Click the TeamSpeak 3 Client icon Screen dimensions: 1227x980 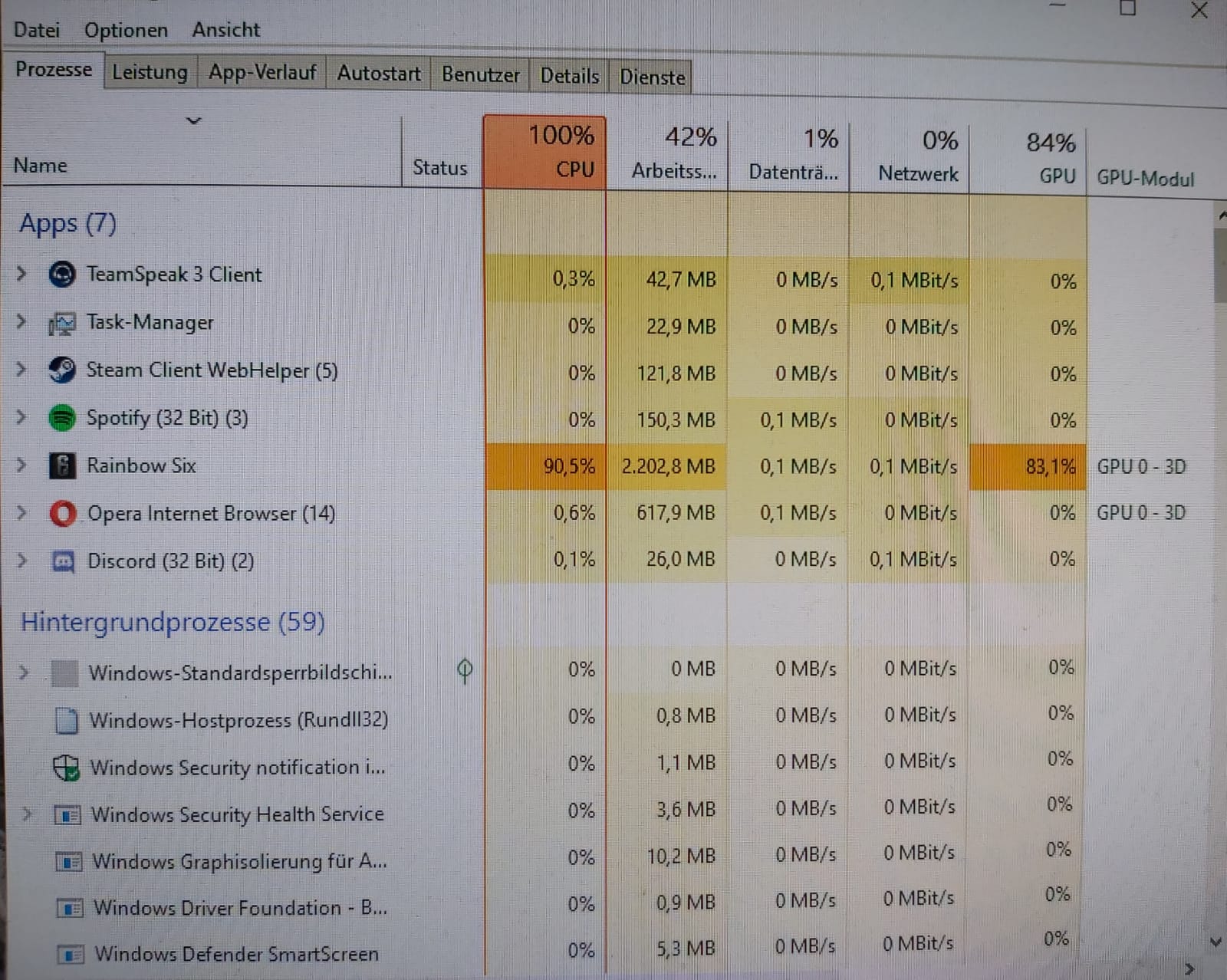pos(62,275)
